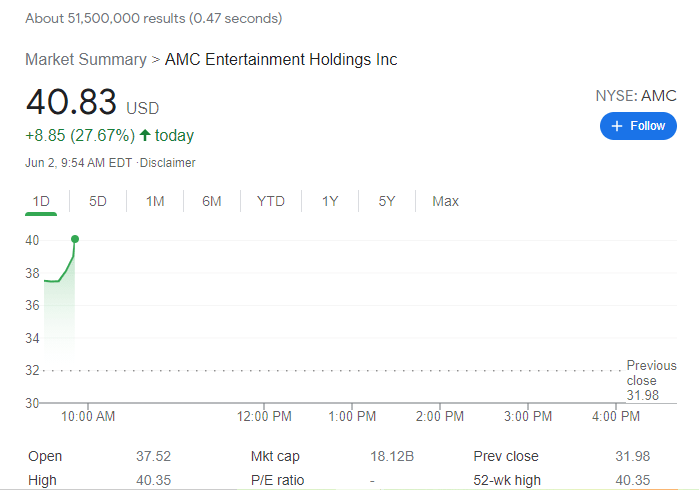The width and height of the screenshot is (699, 490).
Task: Click the NYSE: AMC ticker label
Action: (636, 96)
